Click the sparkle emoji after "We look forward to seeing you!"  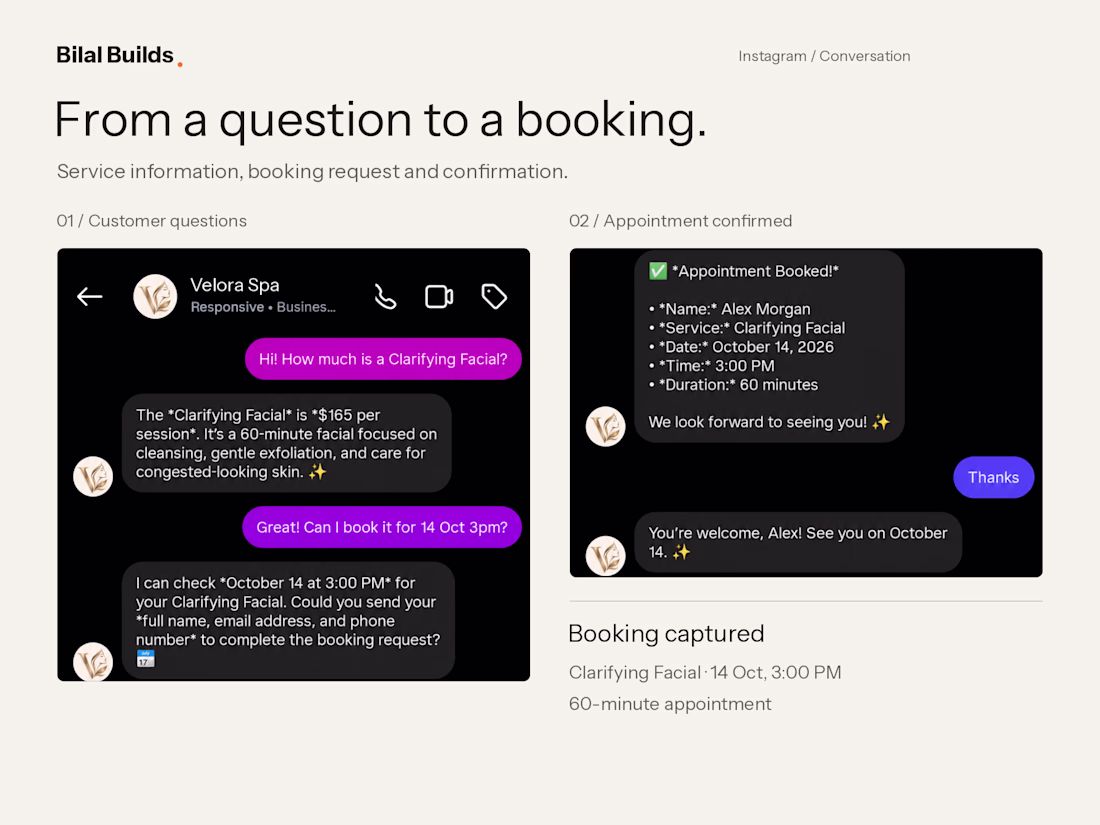click(x=880, y=422)
